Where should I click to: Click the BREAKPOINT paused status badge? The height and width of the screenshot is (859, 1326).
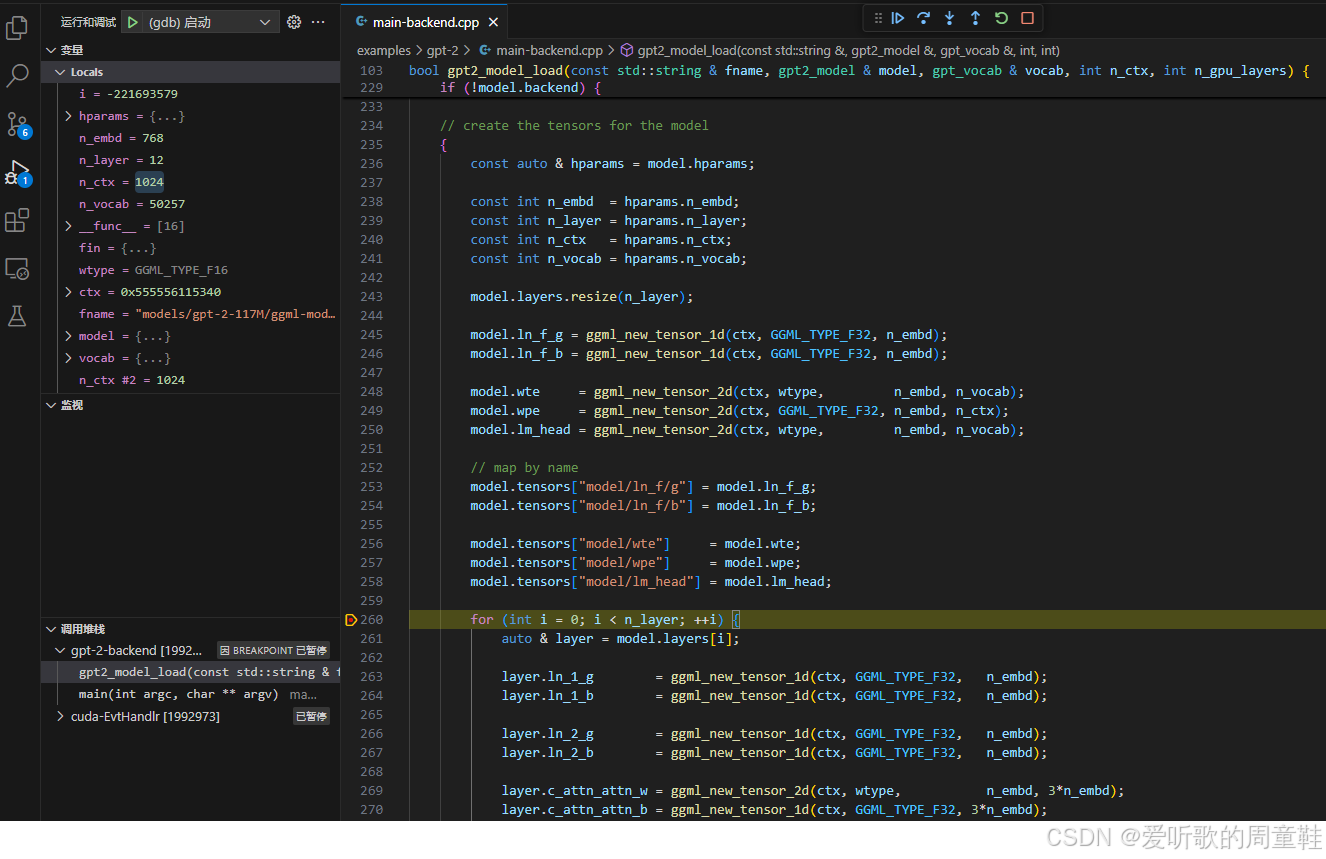(274, 650)
